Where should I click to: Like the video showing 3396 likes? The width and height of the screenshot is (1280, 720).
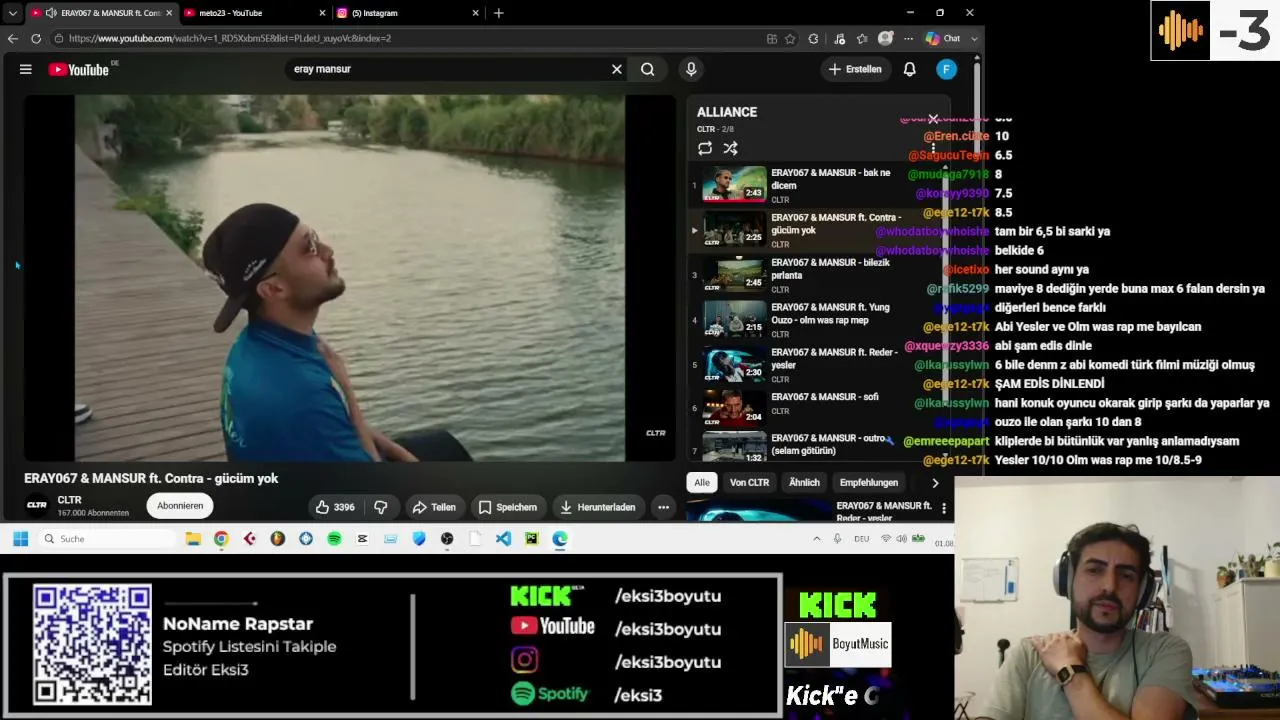pos(335,507)
